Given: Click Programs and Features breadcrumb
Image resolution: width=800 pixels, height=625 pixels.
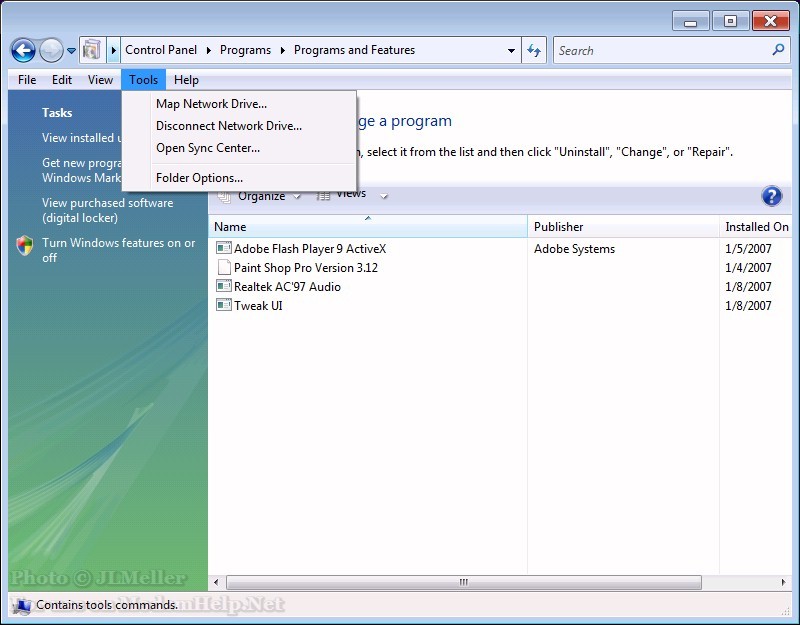Looking at the screenshot, I should tap(354, 50).
